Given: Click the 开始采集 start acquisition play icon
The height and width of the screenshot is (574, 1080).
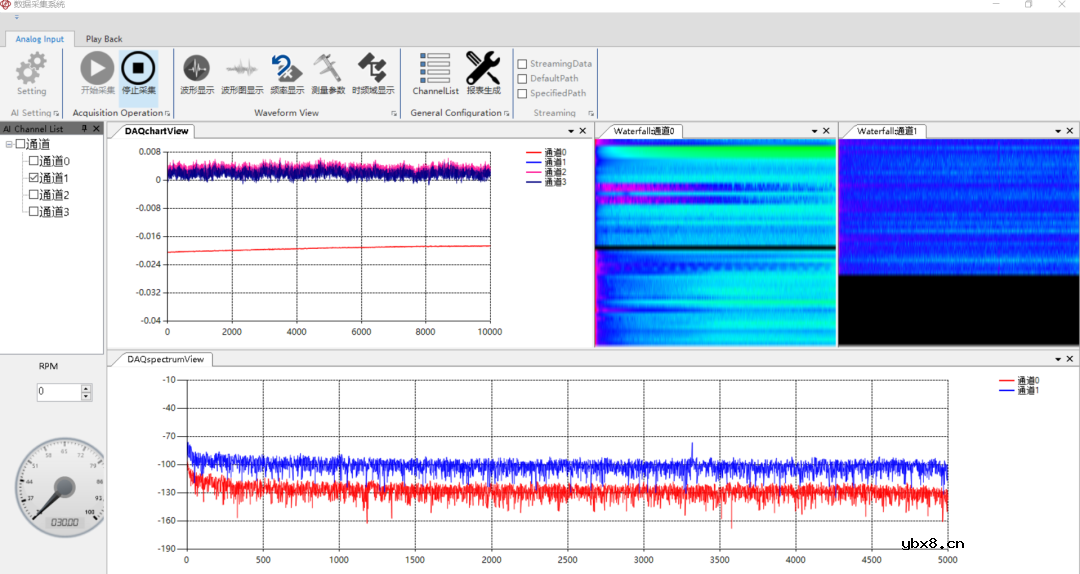Looking at the screenshot, I should (97, 69).
